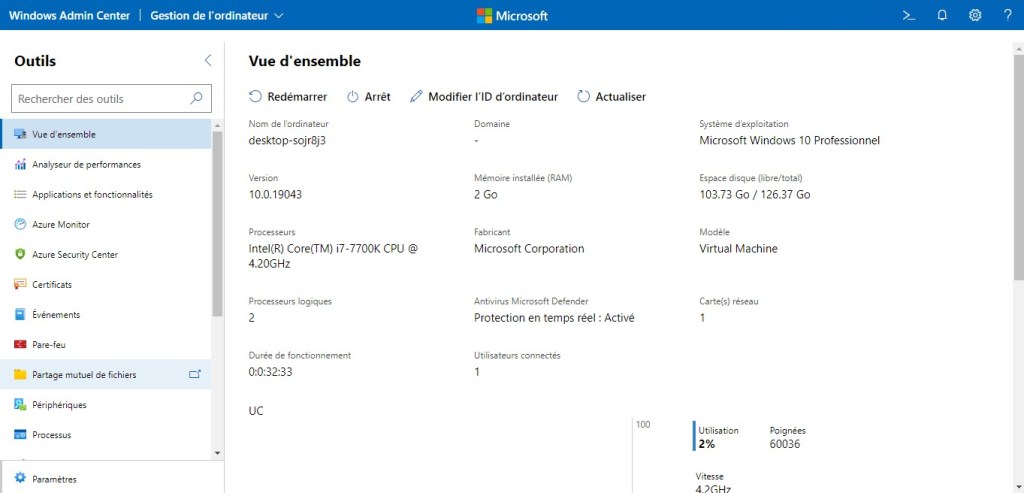Open Événements in the tools list
This screenshot has width=1024, height=493.
tap(56, 315)
